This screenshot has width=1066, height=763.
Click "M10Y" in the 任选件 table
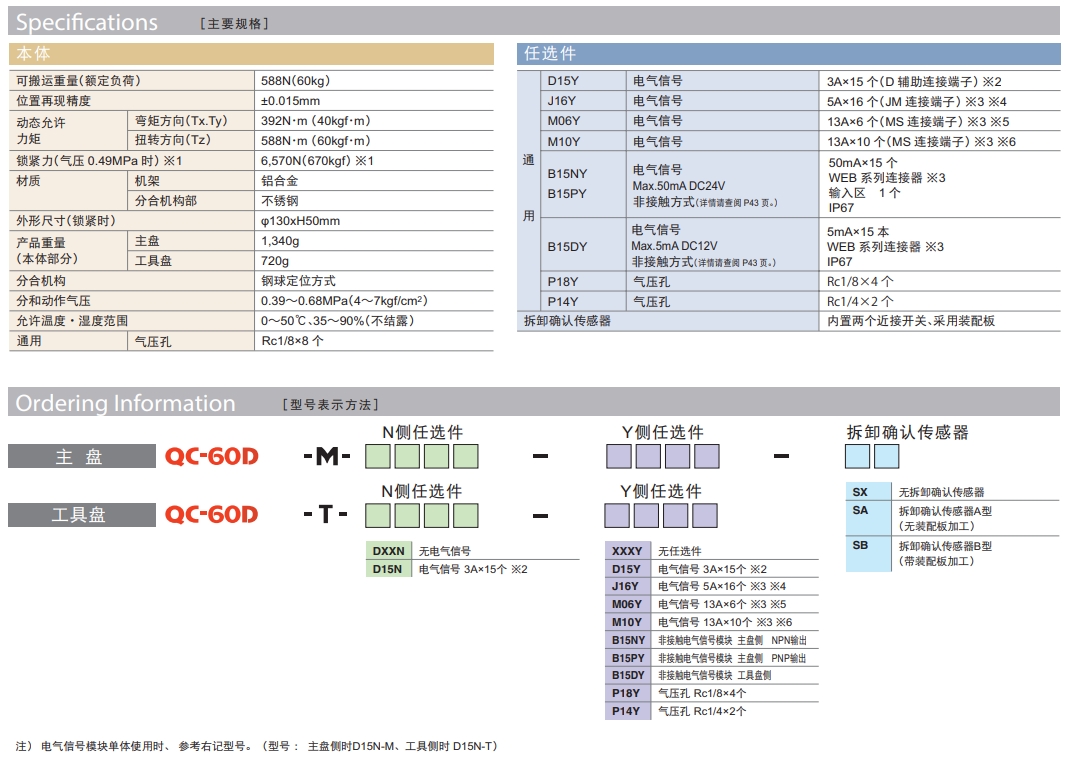(x=564, y=141)
